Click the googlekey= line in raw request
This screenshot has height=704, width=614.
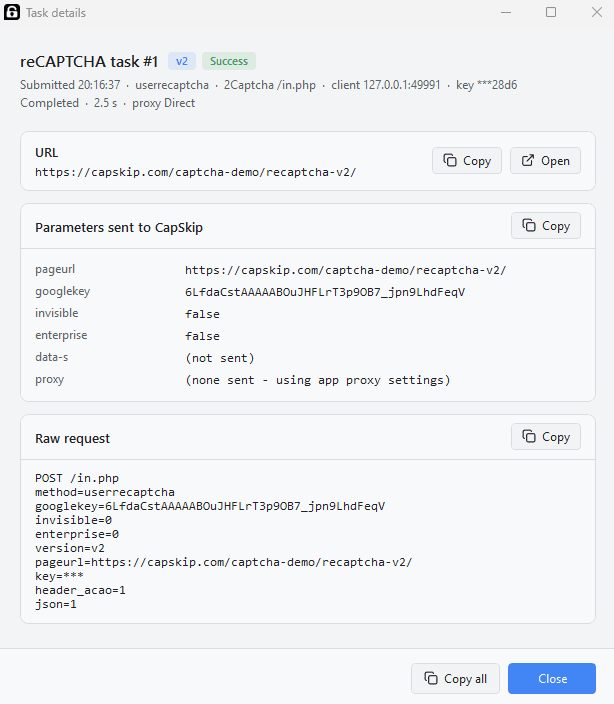coord(210,506)
